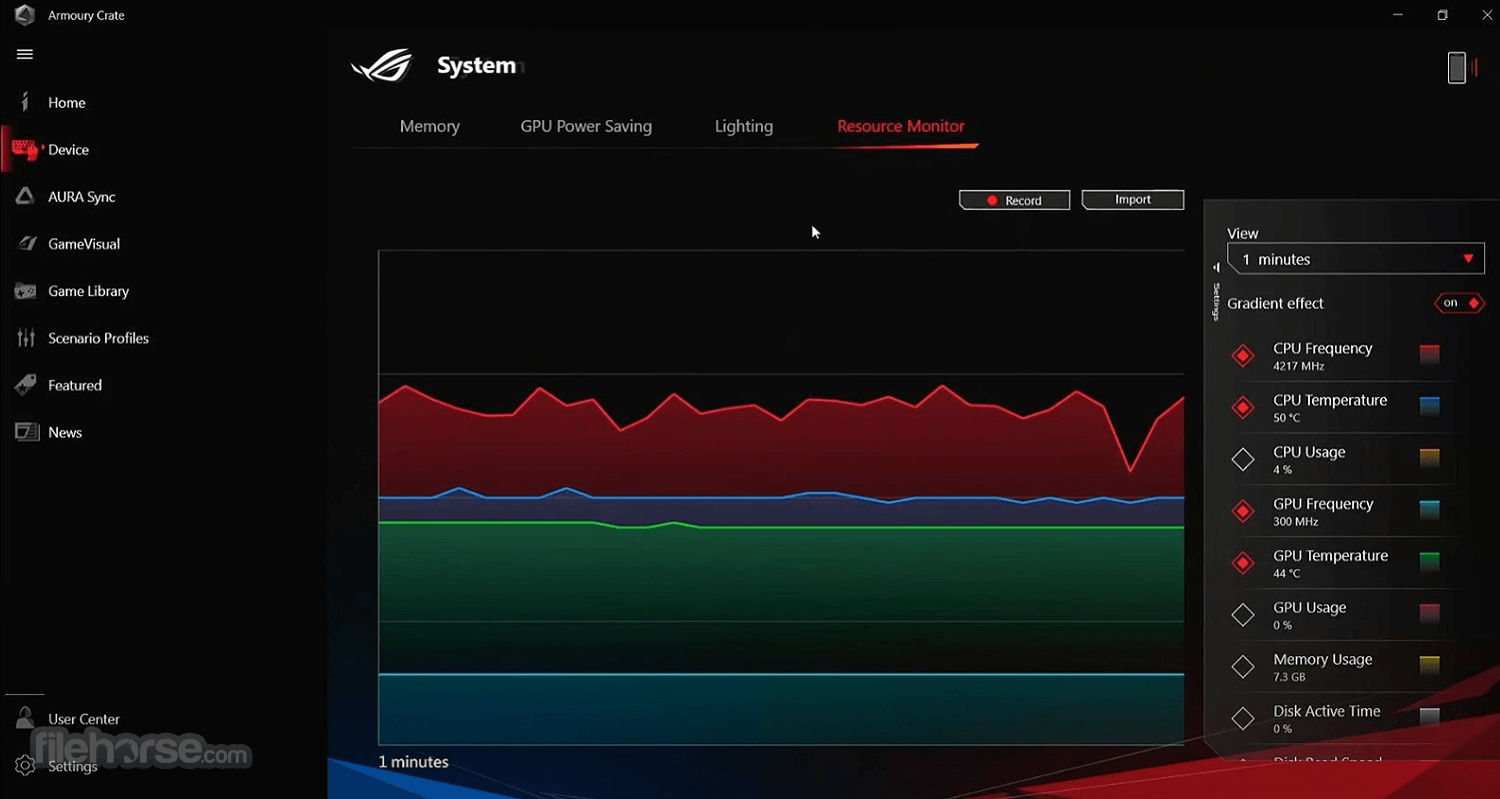This screenshot has width=1500, height=799.
Task: Pick the CPU Frequency red color swatch
Action: (1430, 354)
